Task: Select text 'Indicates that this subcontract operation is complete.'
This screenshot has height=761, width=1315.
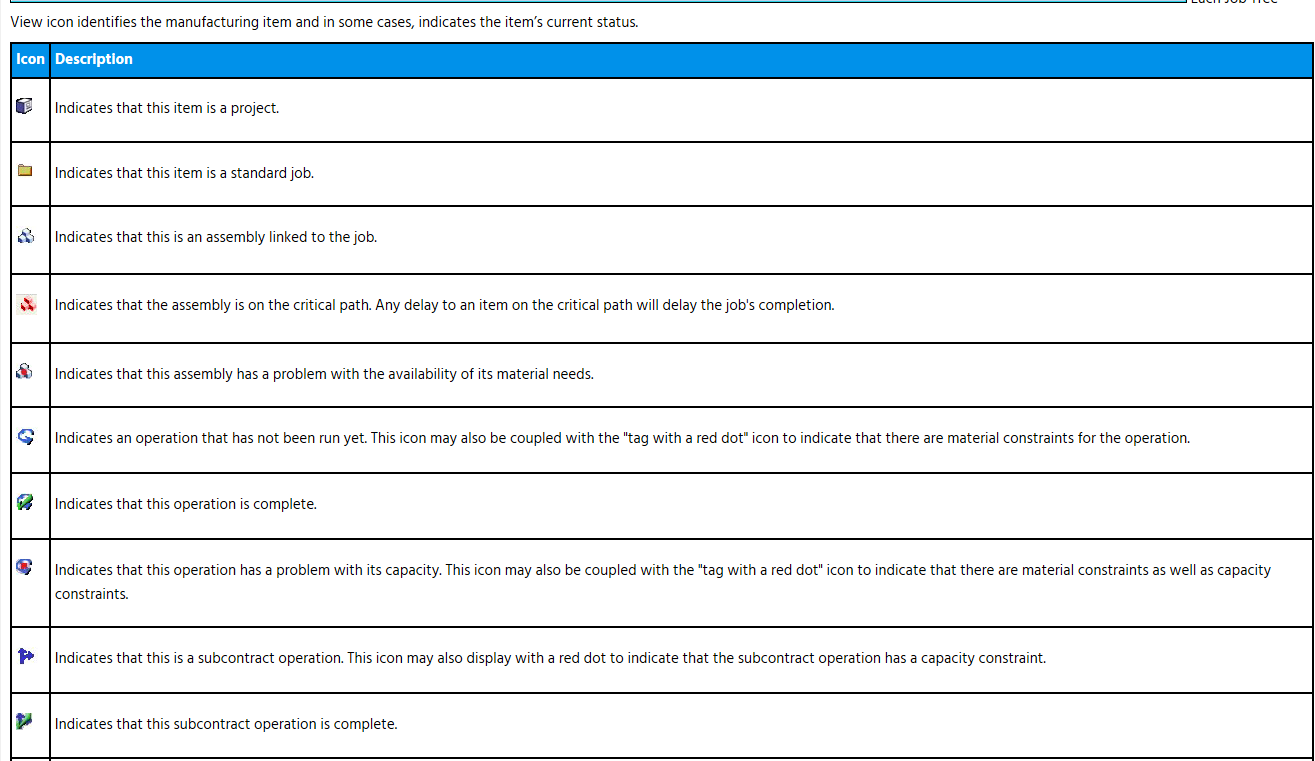Action: click(x=226, y=724)
